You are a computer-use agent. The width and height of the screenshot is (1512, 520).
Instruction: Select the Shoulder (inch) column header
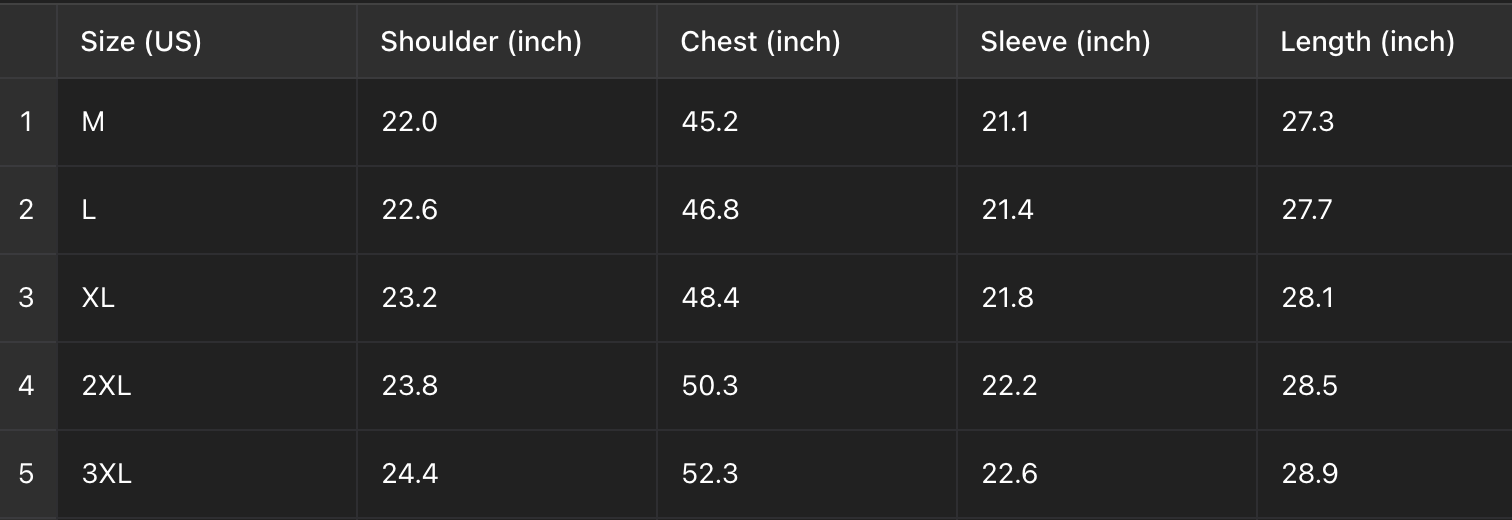(x=507, y=41)
